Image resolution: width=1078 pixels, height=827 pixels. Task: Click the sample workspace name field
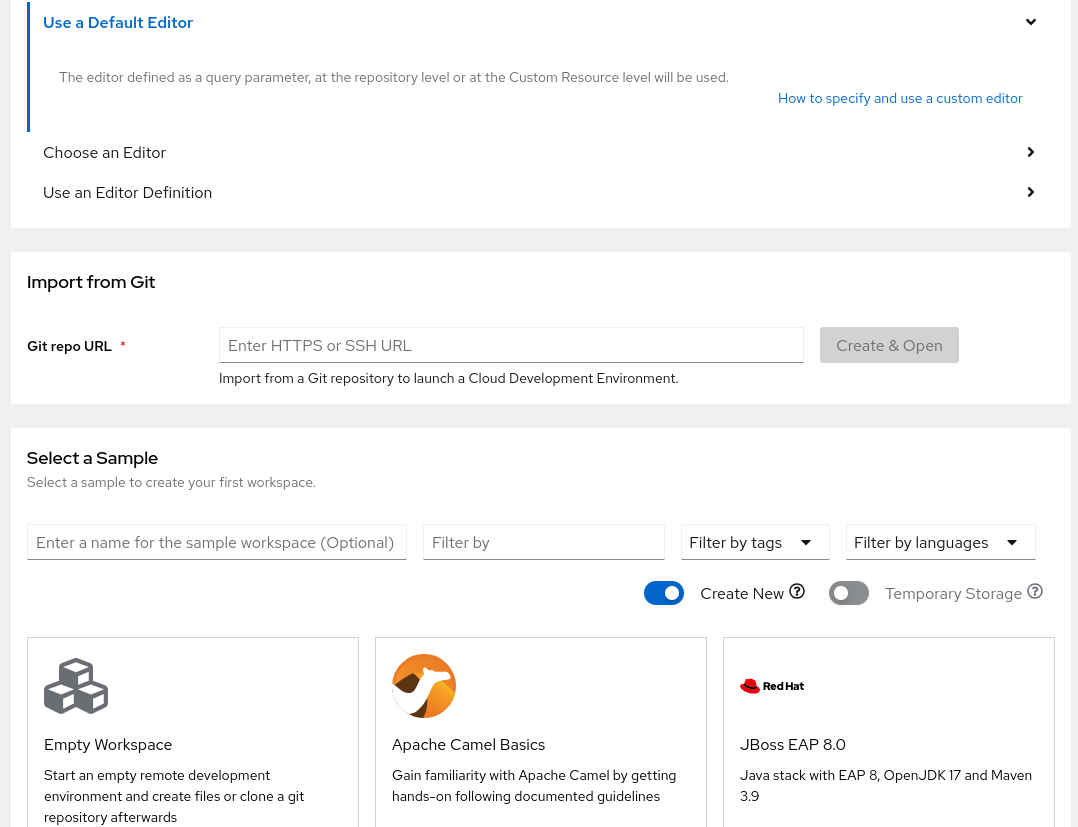[216, 542]
